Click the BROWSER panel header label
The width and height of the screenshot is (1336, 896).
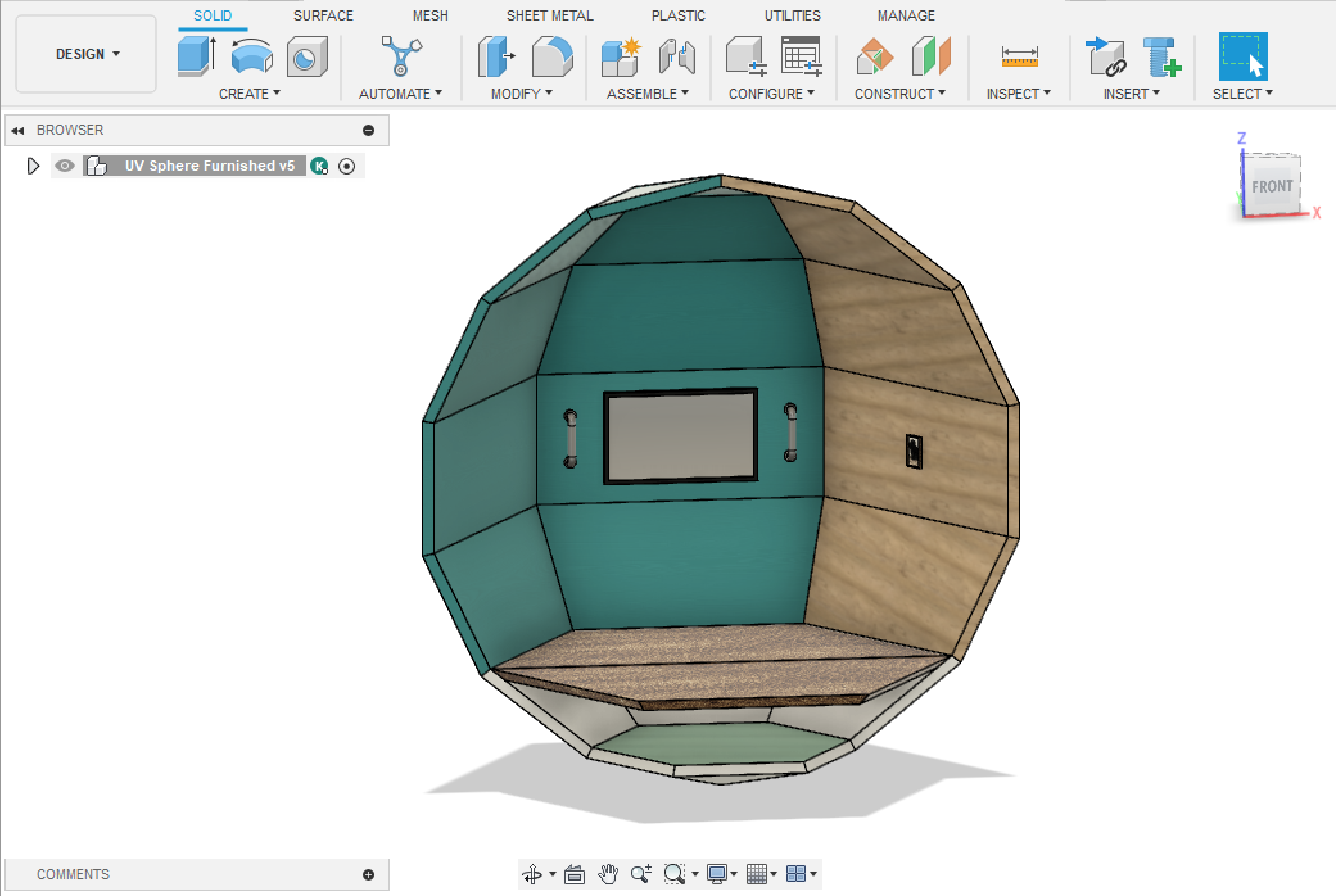click(69, 130)
